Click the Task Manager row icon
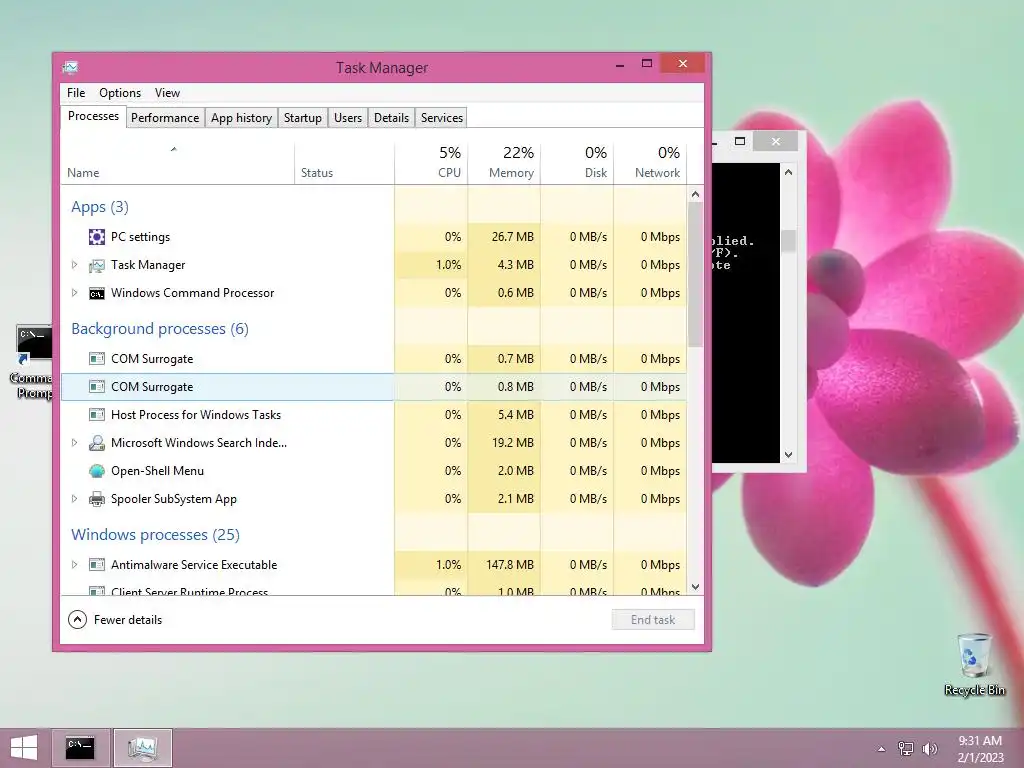This screenshot has height=768, width=1024. pyautogui.click(x=97, y=265)
